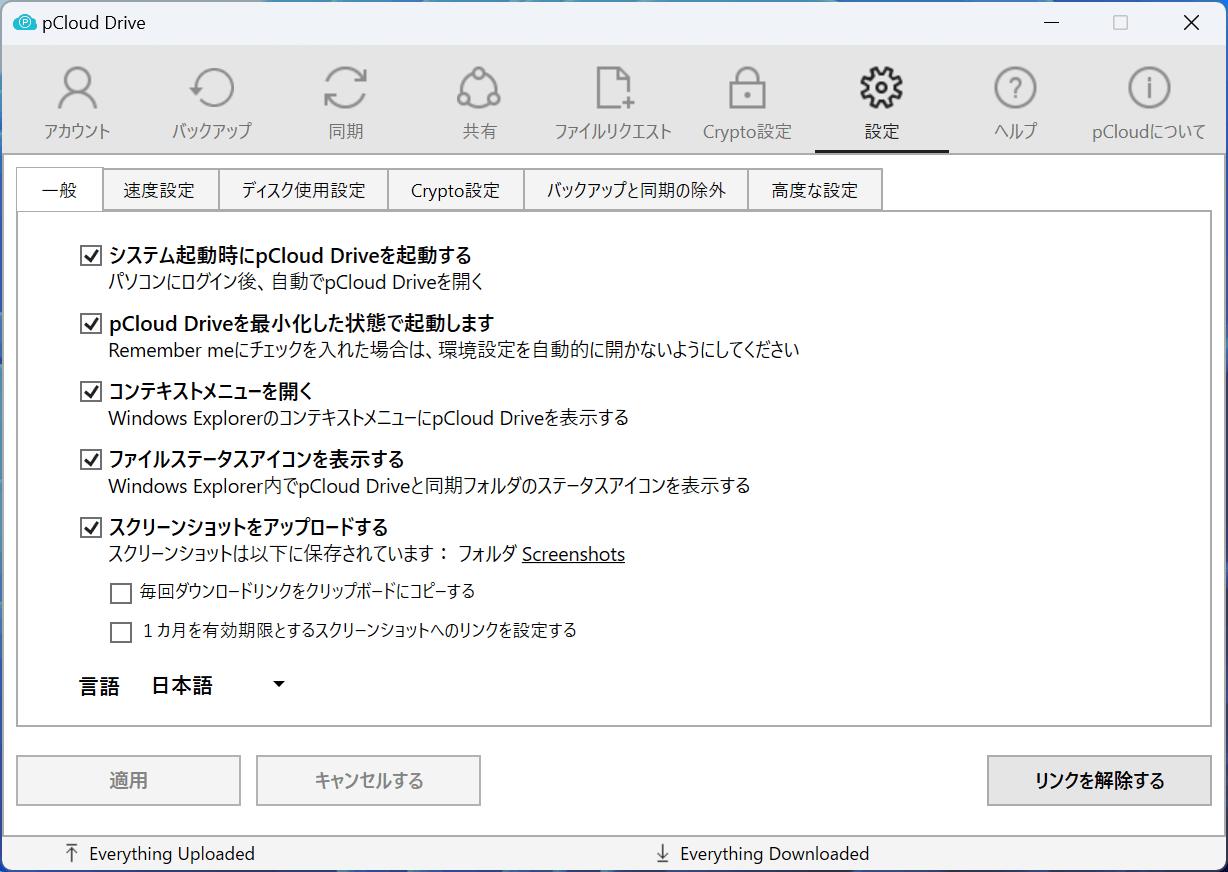Switch to the 速度設定 tab

[x=160, y=190]
